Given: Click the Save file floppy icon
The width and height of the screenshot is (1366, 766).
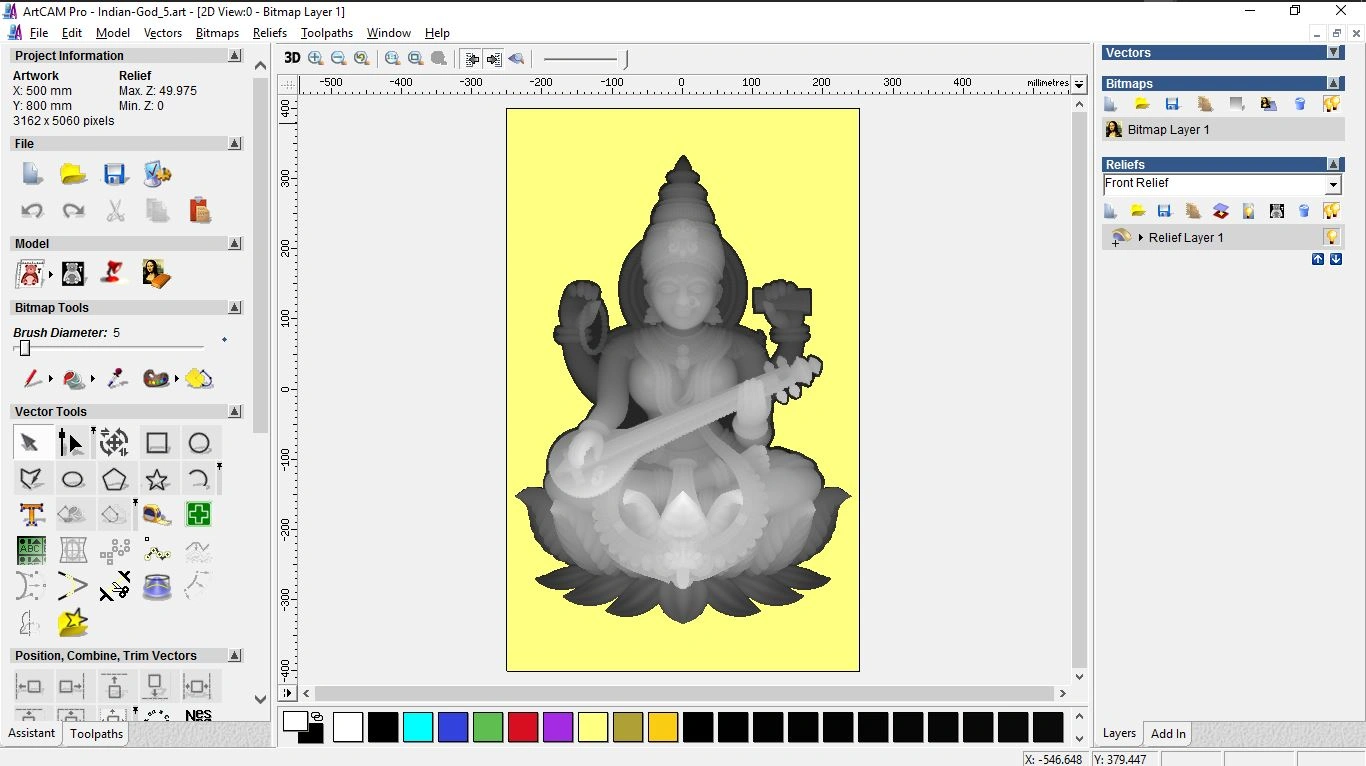Looking at the screenshot, I should click(x=115, y=175).
